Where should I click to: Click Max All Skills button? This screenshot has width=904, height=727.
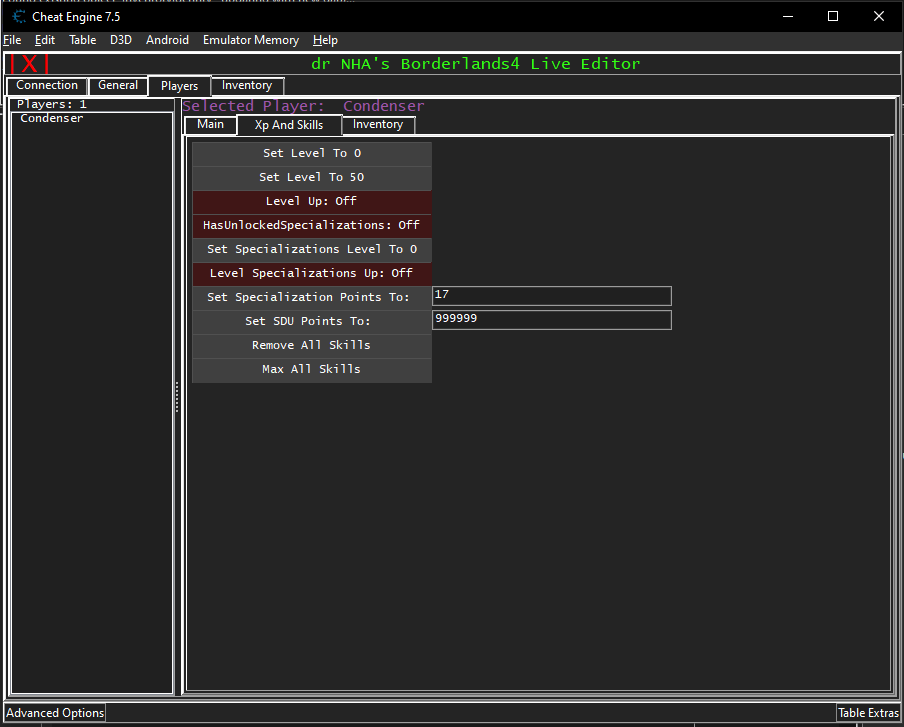(312, 370)
